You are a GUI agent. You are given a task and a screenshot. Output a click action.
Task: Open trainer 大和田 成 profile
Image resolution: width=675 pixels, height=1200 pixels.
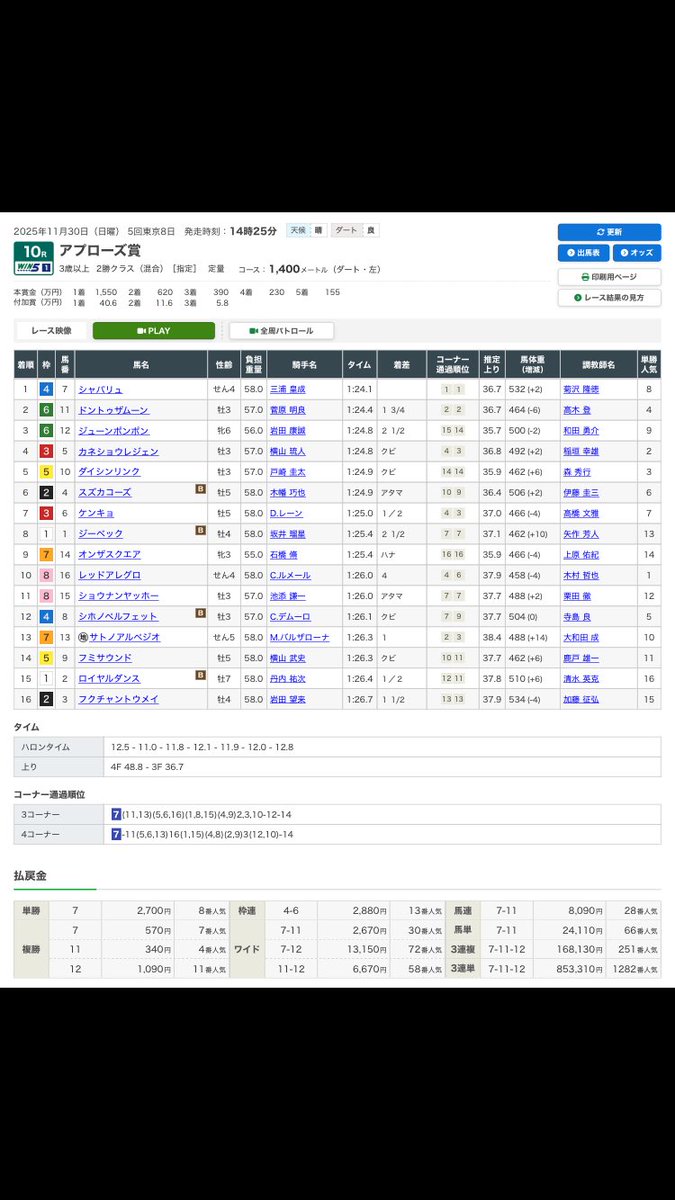pos(582,637)
